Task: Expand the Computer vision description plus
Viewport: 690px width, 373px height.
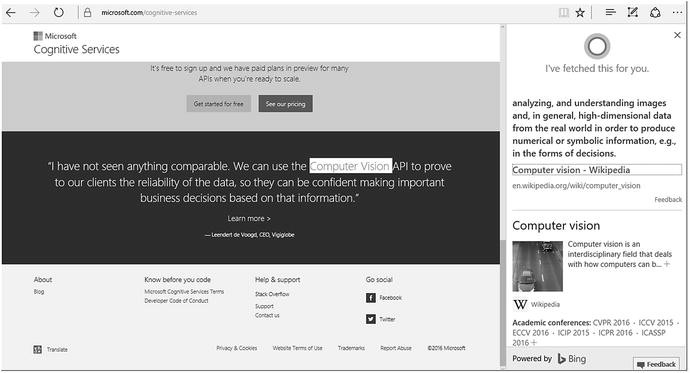Action: 667,264
